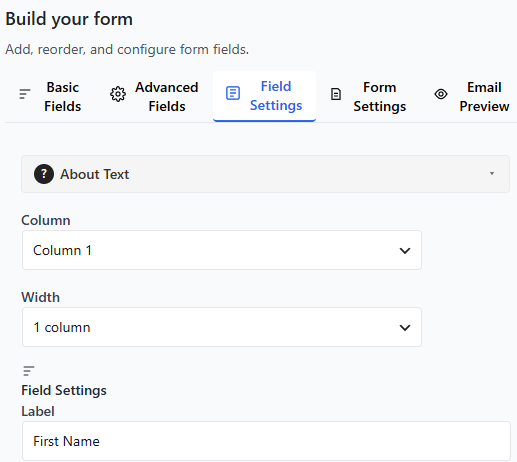Open the Width 1 column dropdown
The height and width of the screenshot is (462, 517).
point(222,327)
